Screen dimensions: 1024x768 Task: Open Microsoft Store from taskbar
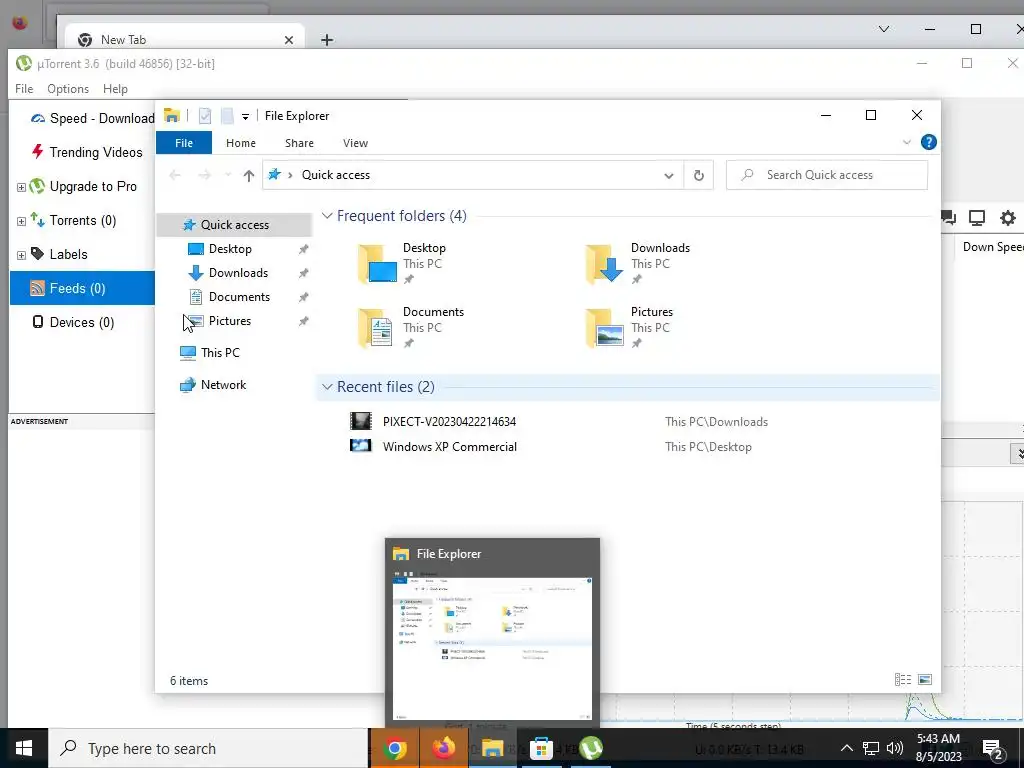coord(541,748)
